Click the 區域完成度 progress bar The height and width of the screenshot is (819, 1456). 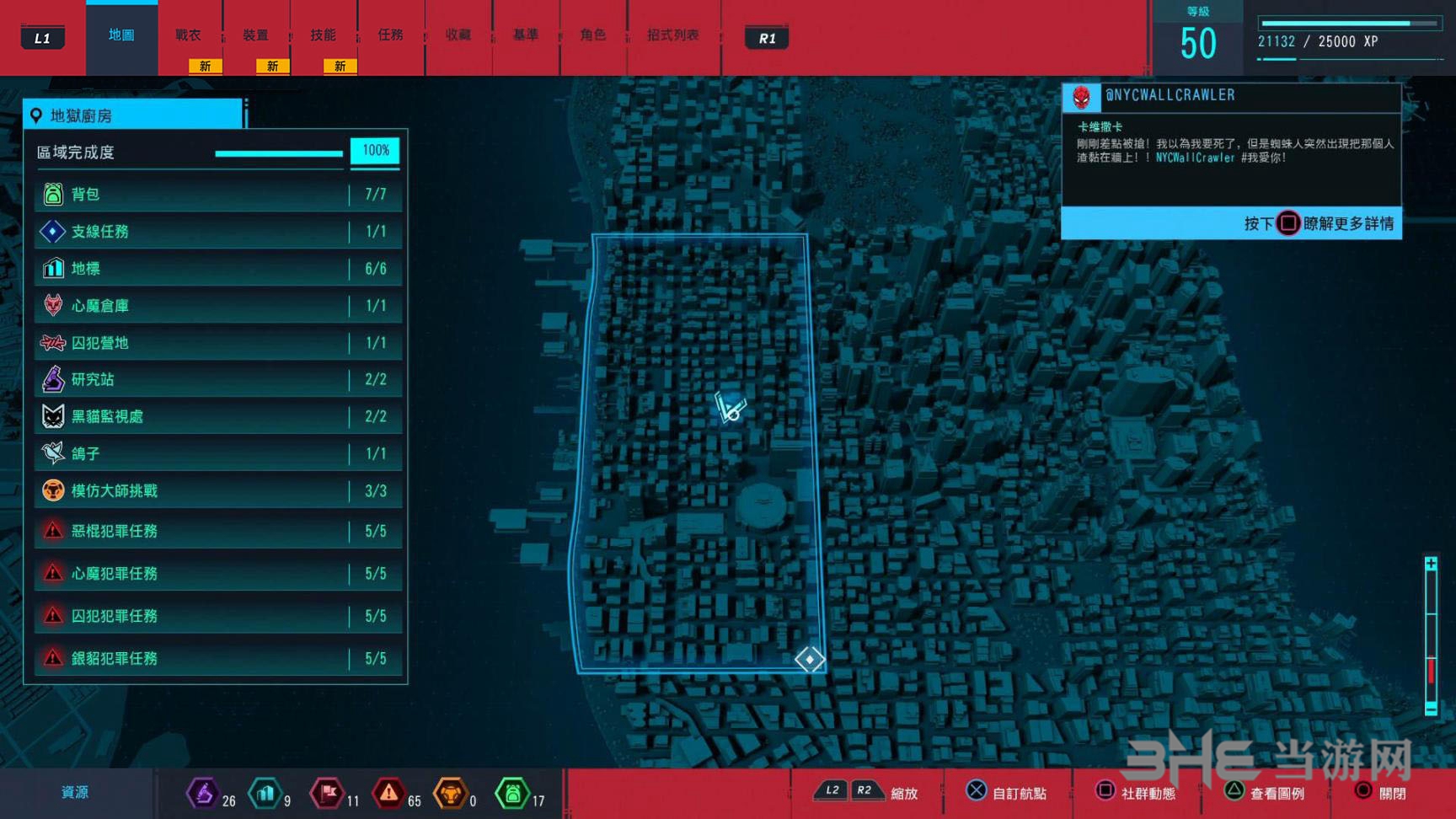pos(279,153)
